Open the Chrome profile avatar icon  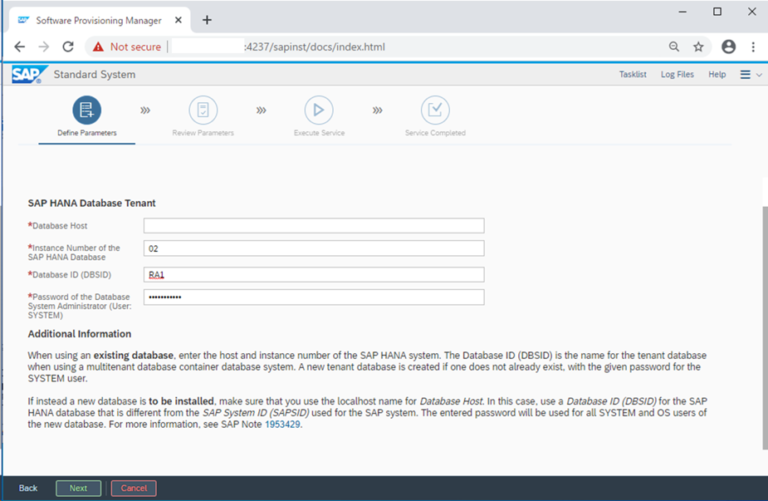pos(728,47)
